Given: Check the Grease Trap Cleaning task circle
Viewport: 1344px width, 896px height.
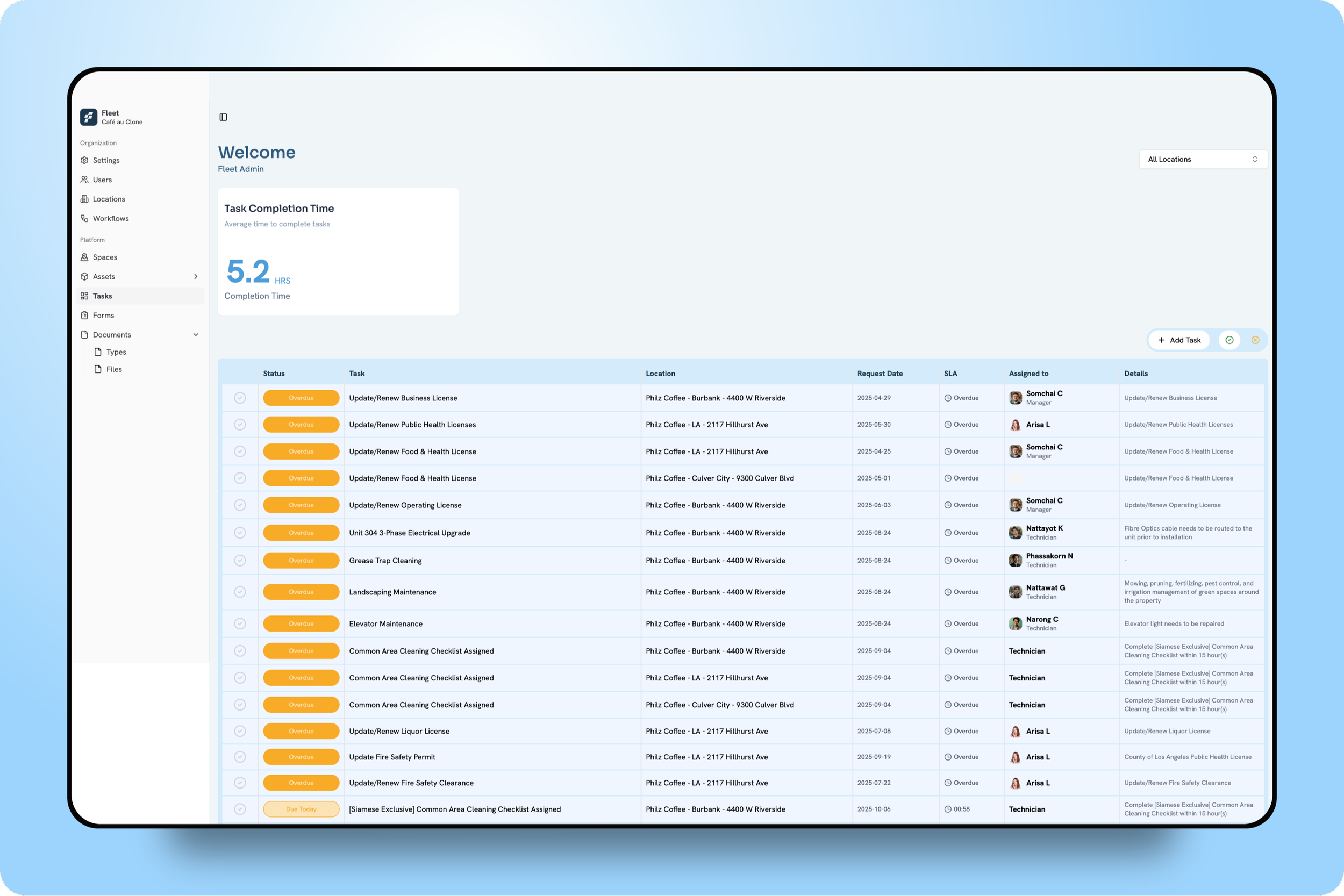Looking at the screenshot, I should click(240, 561).
